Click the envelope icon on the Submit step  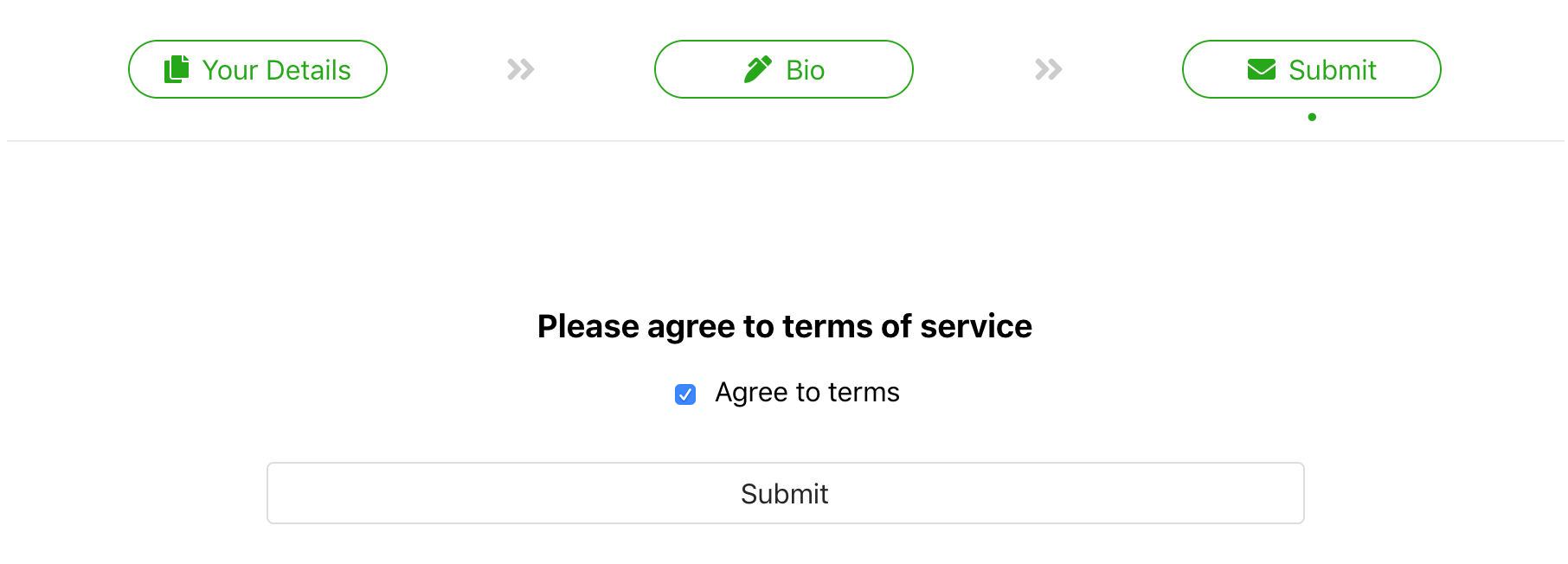pos(1262,68)
